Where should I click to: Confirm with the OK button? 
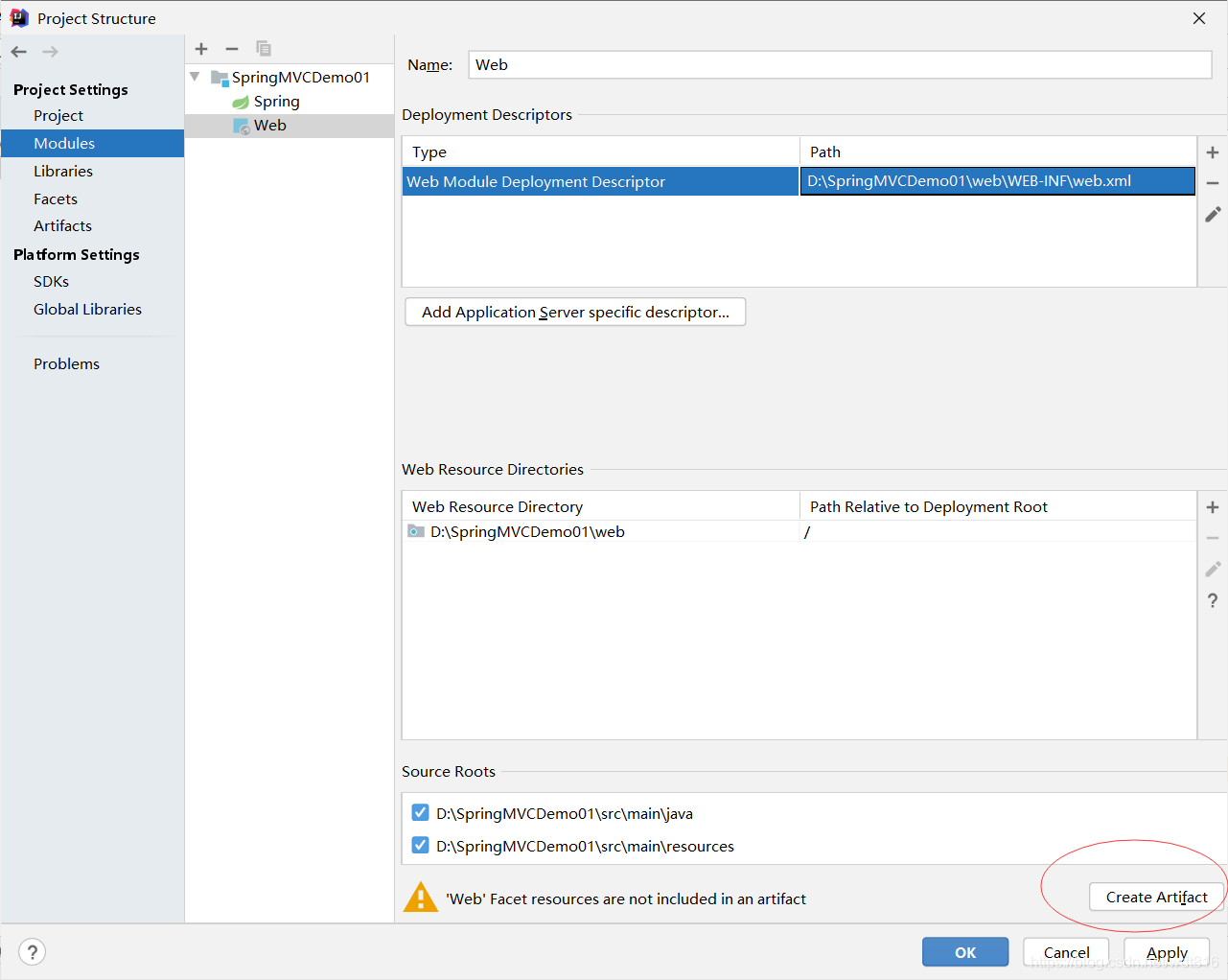(965, 952)
